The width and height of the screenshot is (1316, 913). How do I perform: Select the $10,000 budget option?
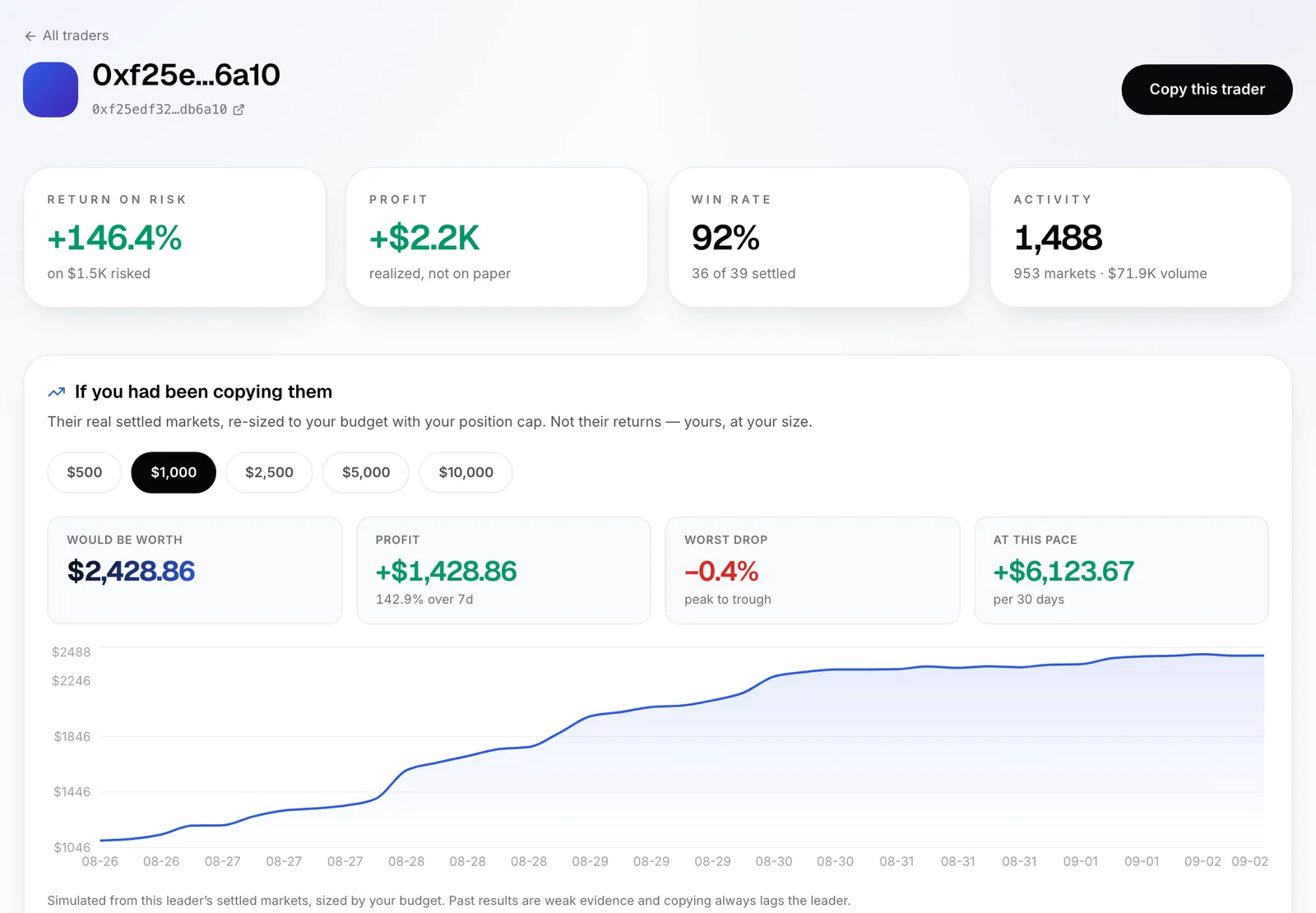coord(466,473)
